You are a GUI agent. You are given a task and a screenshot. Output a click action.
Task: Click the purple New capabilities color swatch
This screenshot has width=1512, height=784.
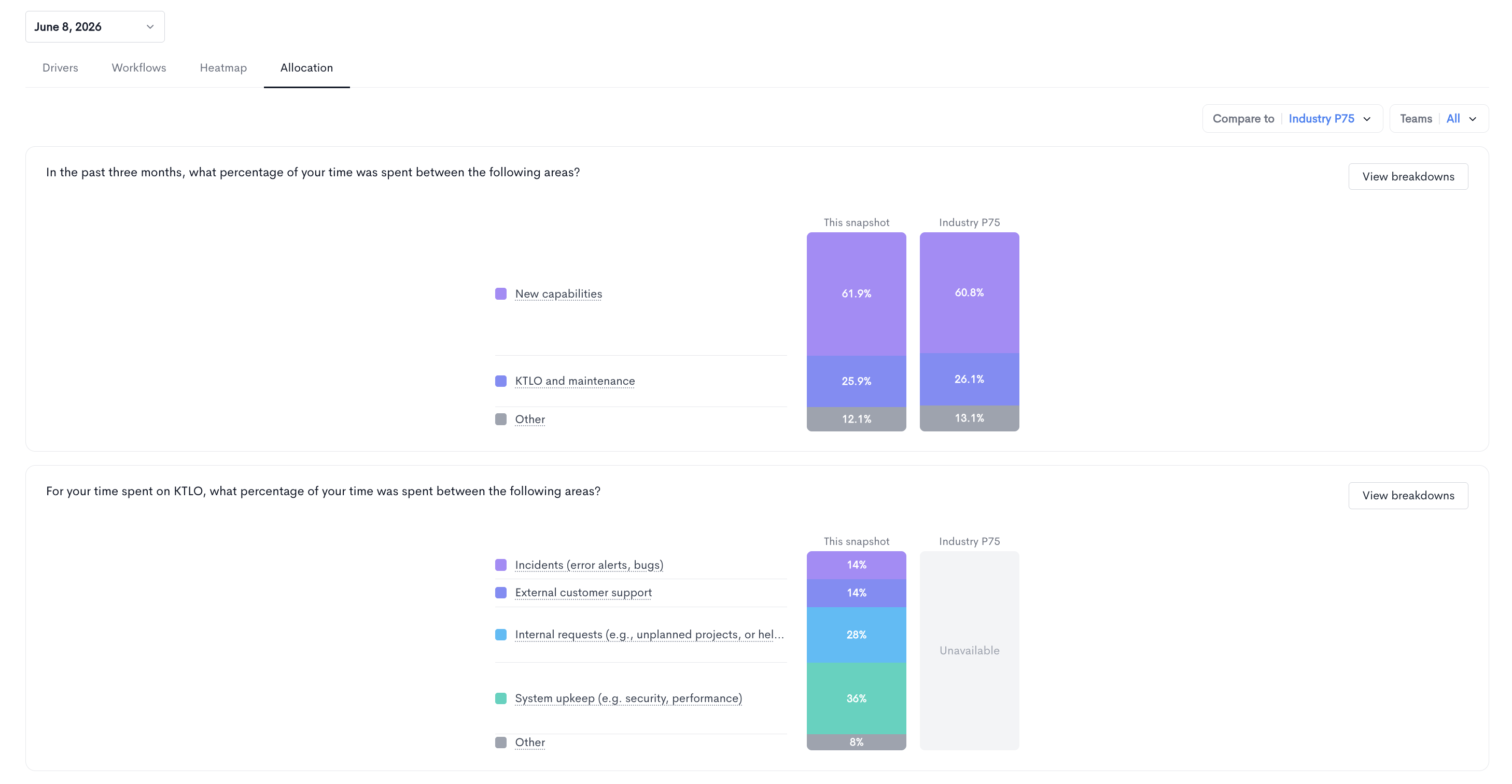coord(501,293)
